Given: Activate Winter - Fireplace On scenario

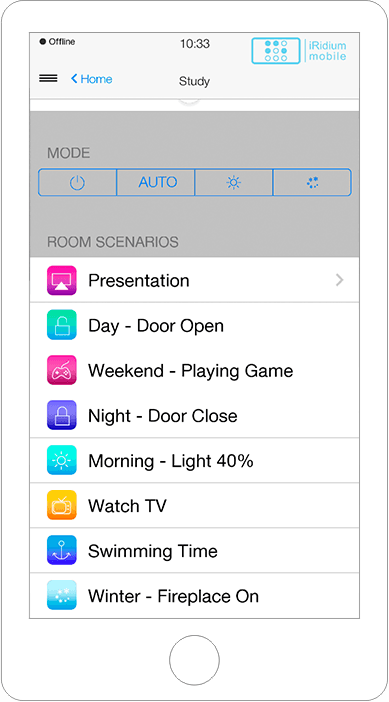Looking at the screenshot, I should click(194, 595).
